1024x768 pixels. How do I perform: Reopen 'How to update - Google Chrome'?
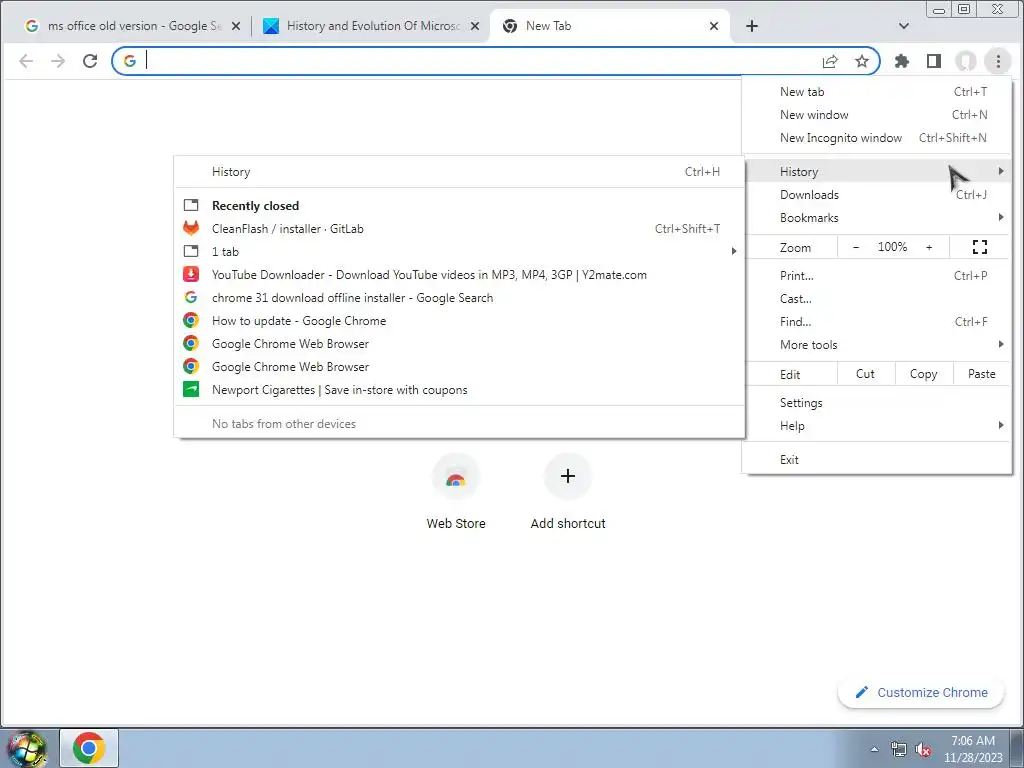coord(459,321)
